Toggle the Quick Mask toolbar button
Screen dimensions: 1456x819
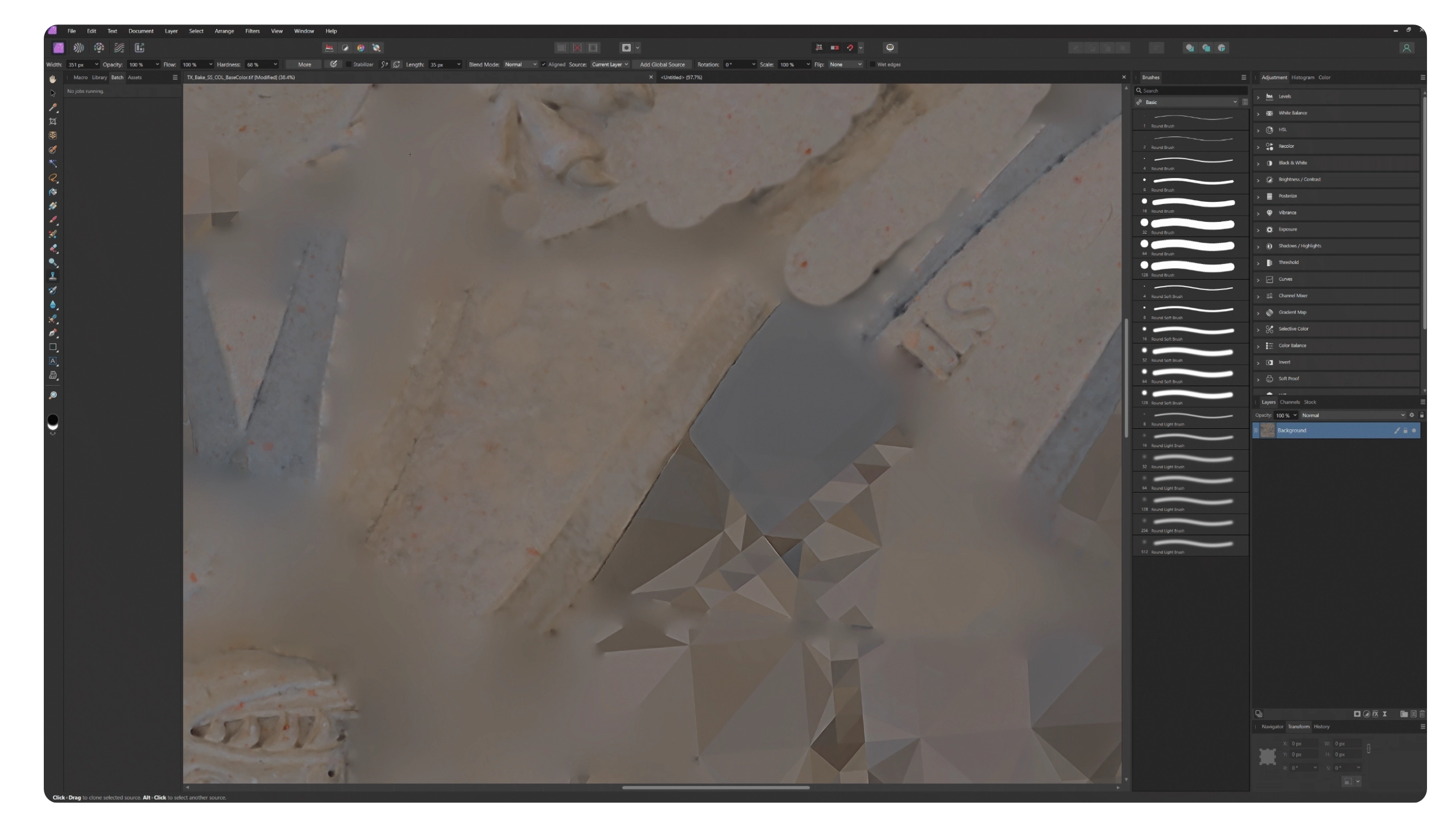[x=626, y=48]
